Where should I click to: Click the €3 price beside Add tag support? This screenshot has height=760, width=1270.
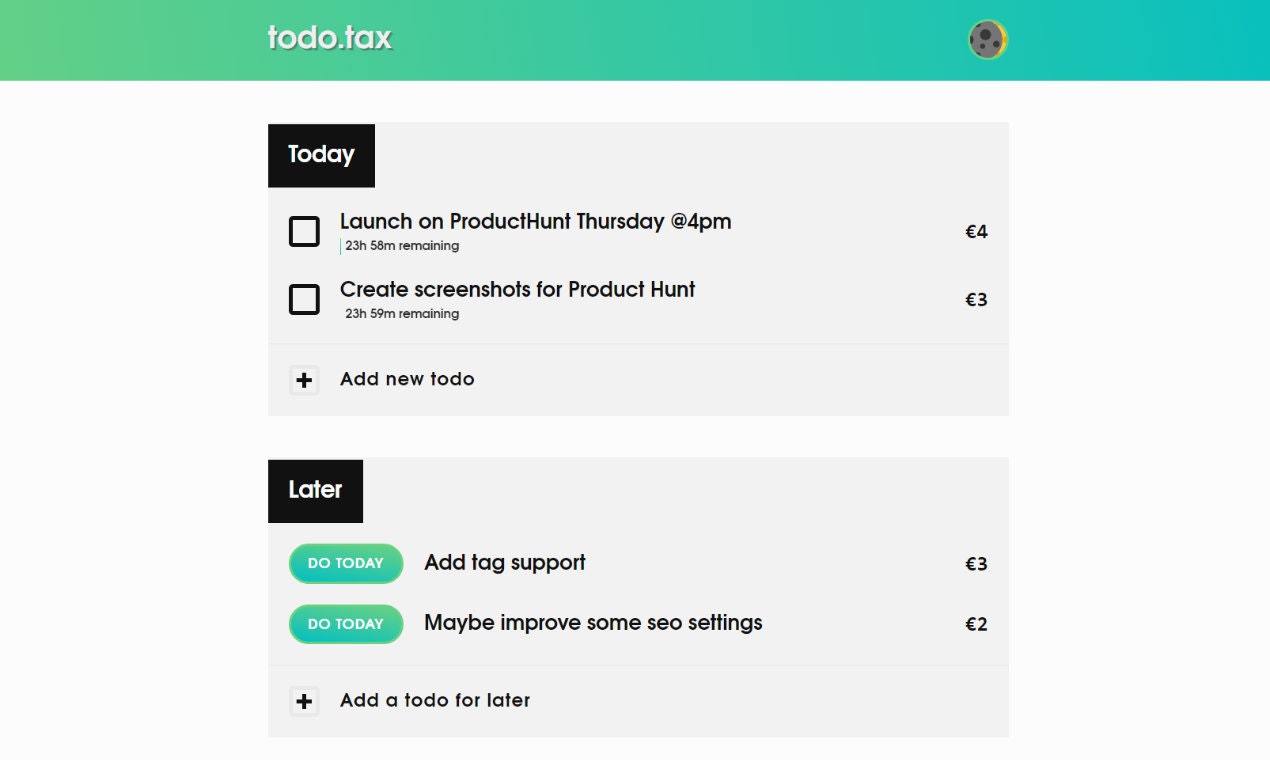point(976,563)
